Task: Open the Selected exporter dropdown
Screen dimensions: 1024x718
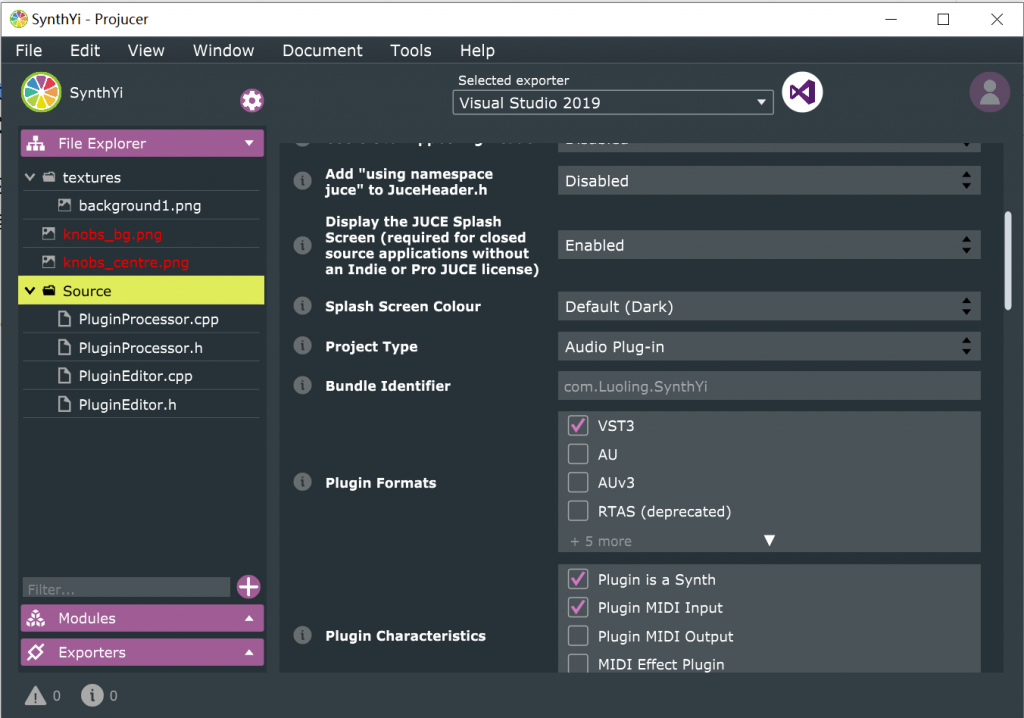Action: click(x=613, y=102)
